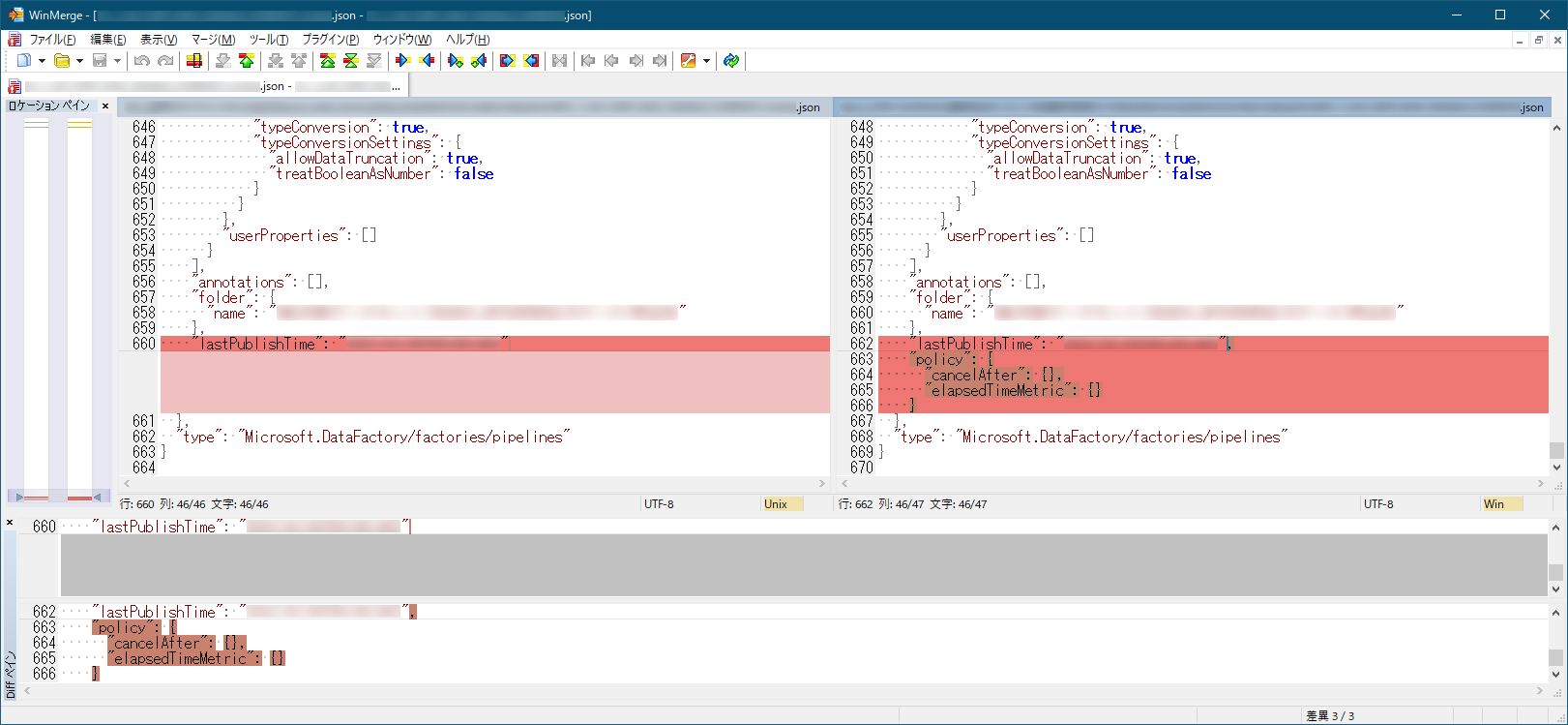
Task: Click the Open folder icon
Action: point(62,61)
